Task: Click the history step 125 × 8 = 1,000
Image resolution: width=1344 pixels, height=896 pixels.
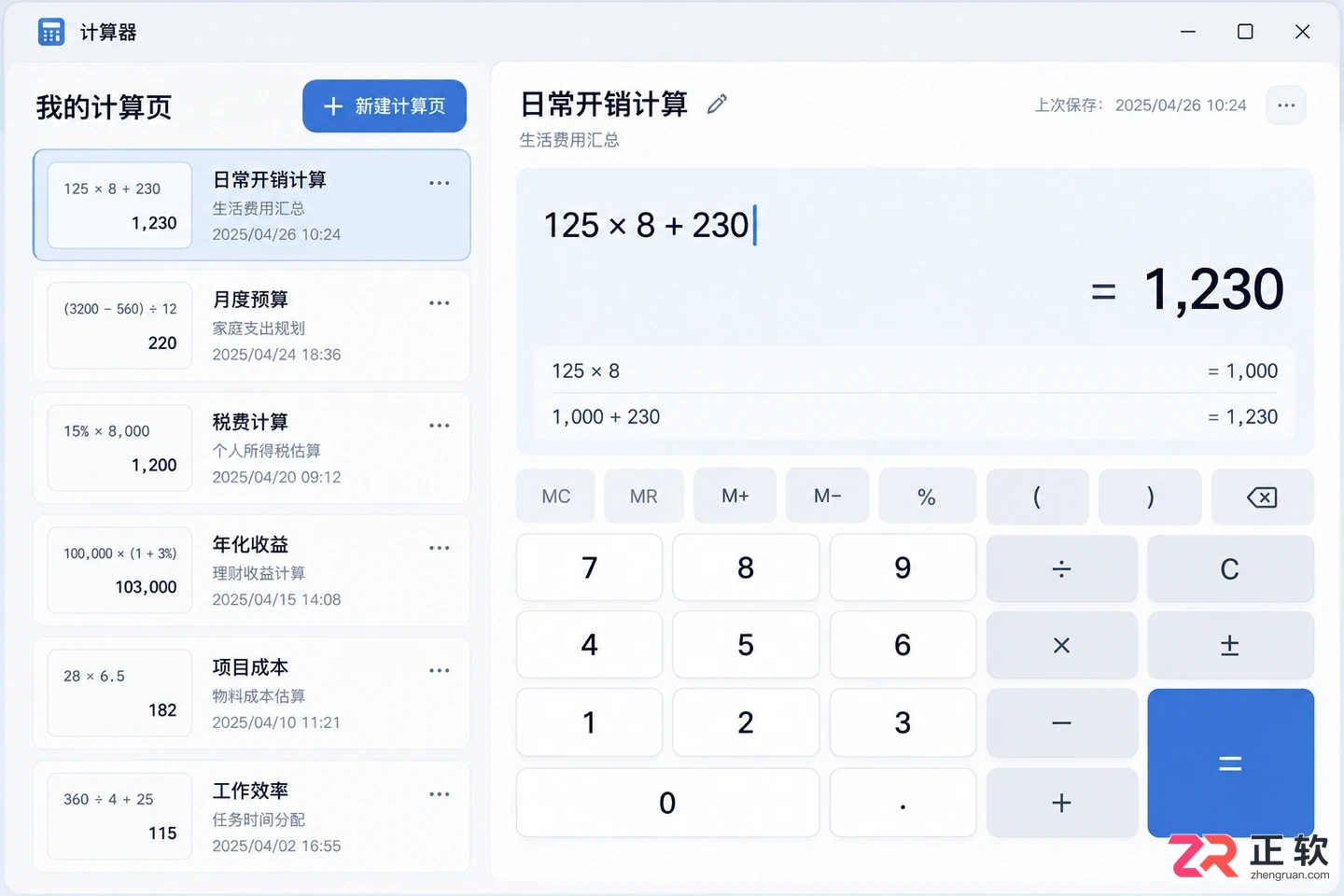Action: (915, 371)
